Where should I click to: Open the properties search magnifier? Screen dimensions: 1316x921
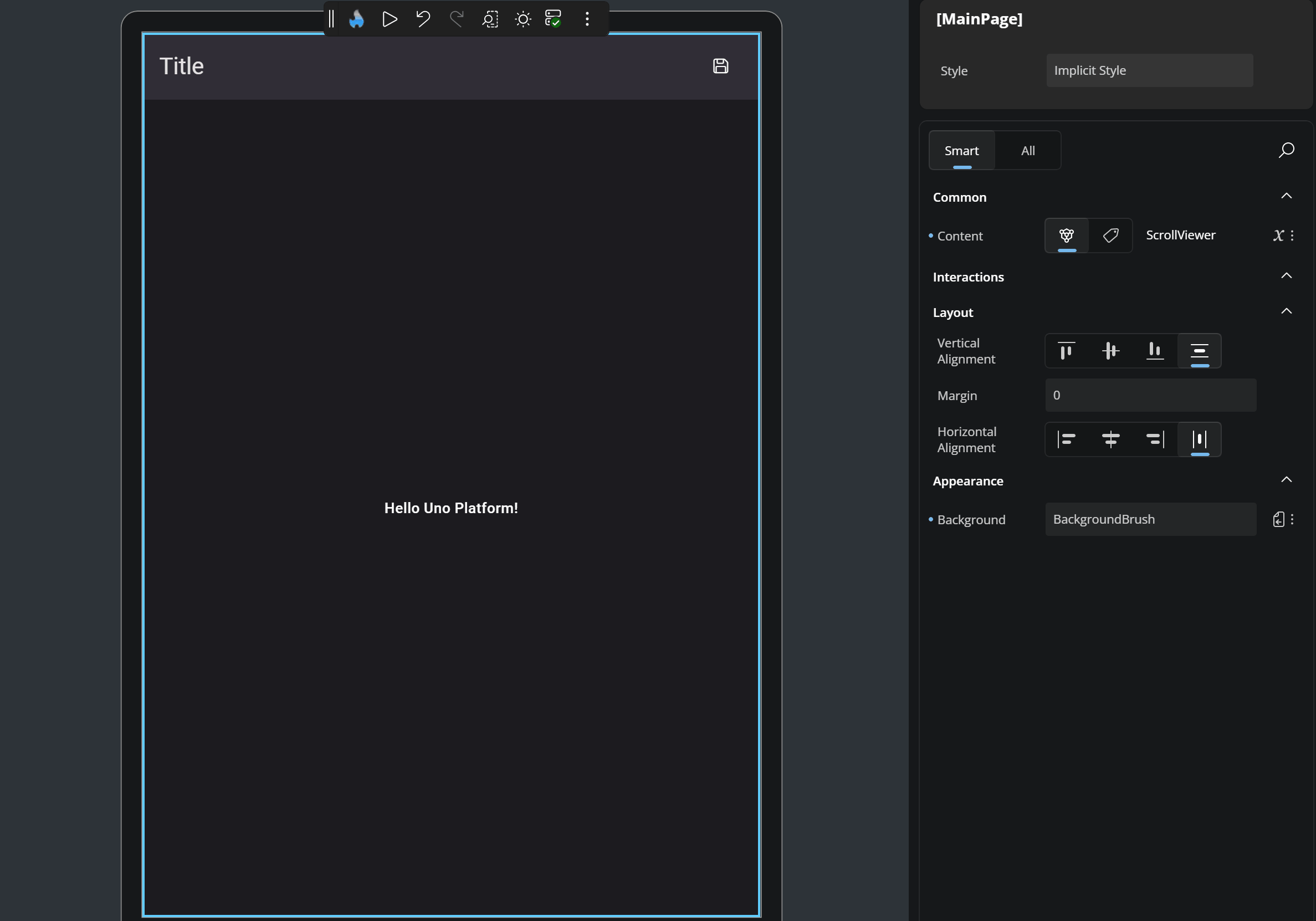coord(1287,150)
